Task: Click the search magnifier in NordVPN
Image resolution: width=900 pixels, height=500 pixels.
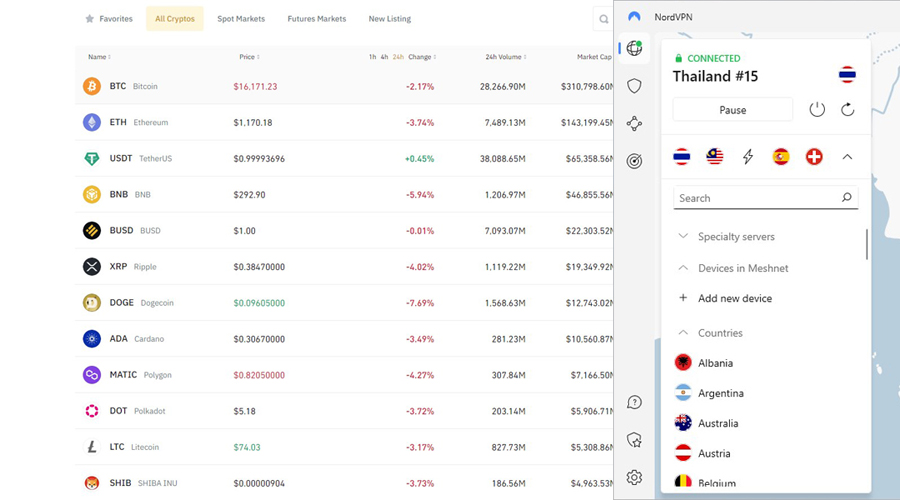Action: (x=847, y=197)
